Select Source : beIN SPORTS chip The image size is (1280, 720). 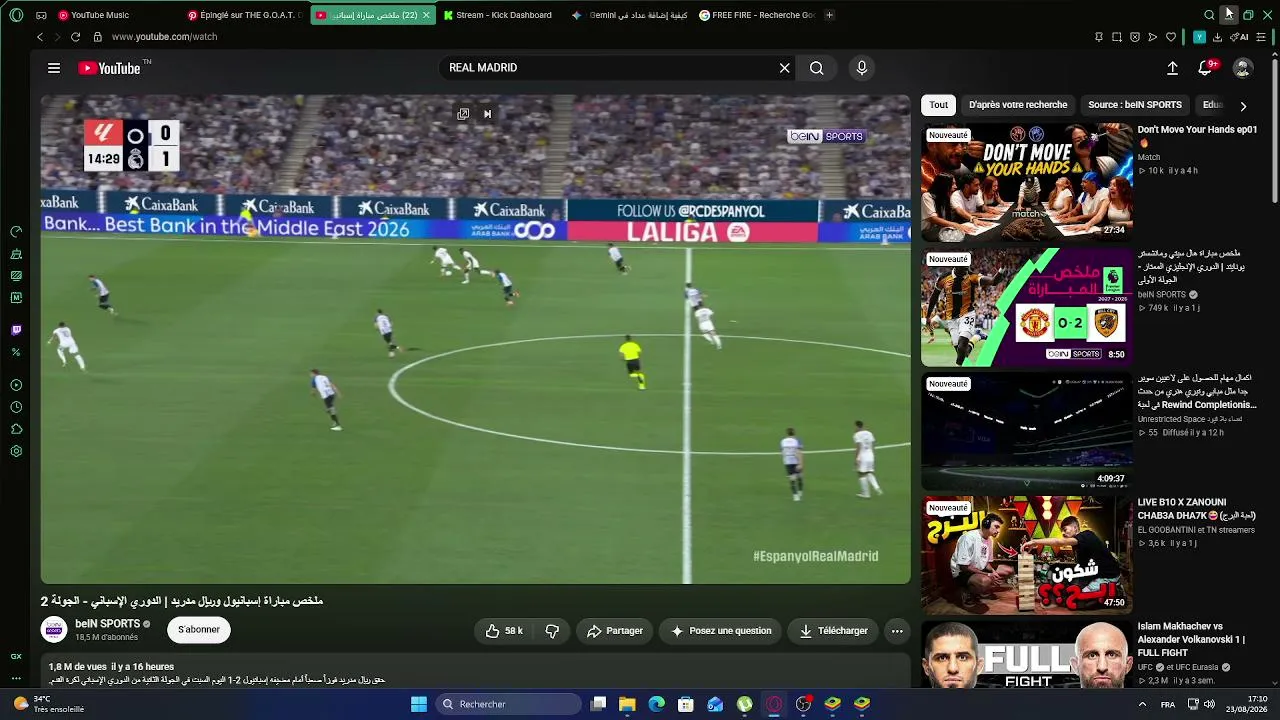1135,105
